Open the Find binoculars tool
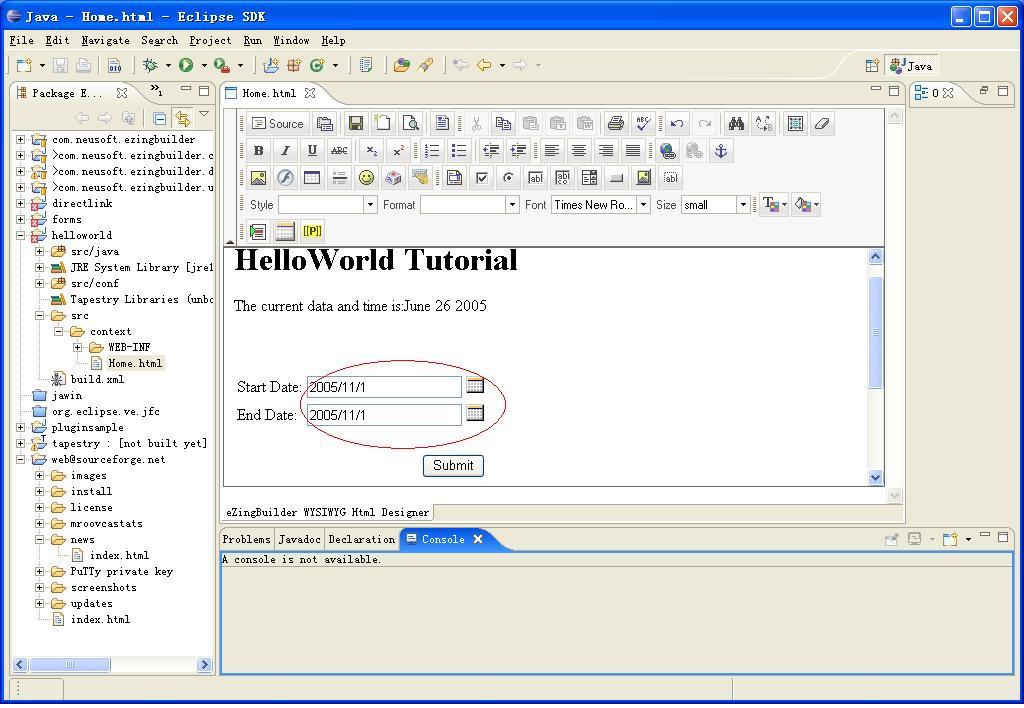 736,124
